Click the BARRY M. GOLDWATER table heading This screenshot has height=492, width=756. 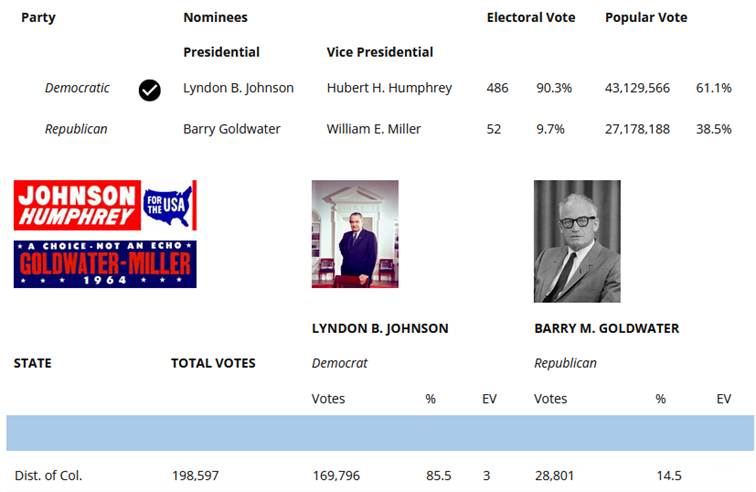click(607, 328)
